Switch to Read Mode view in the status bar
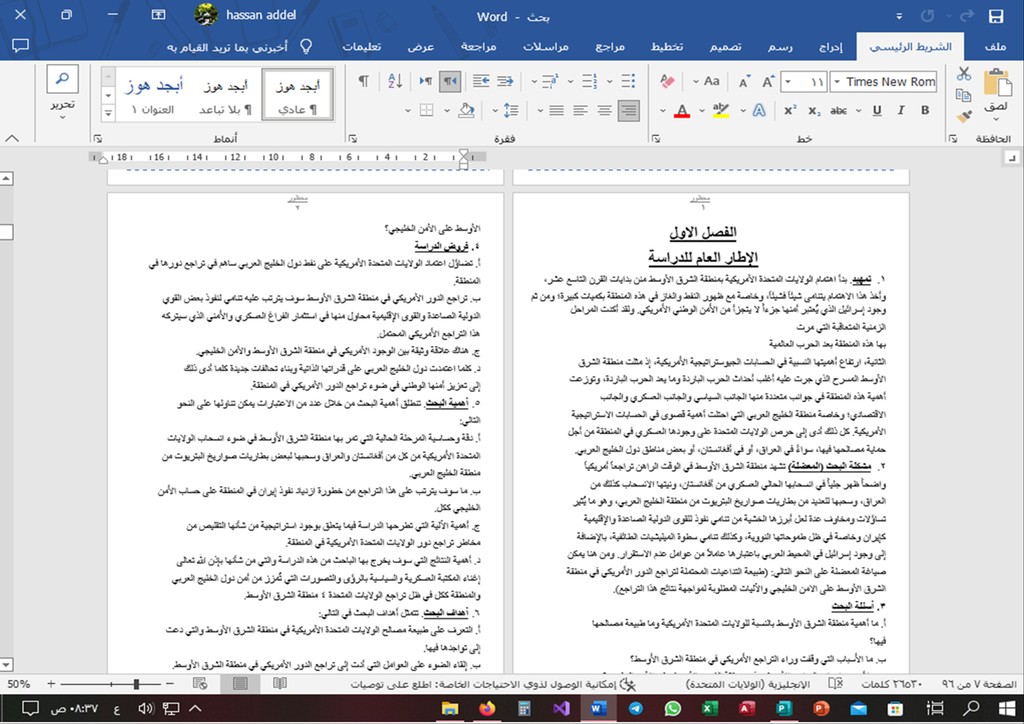This screenshot has height=724, width=1024. [280, 684]
